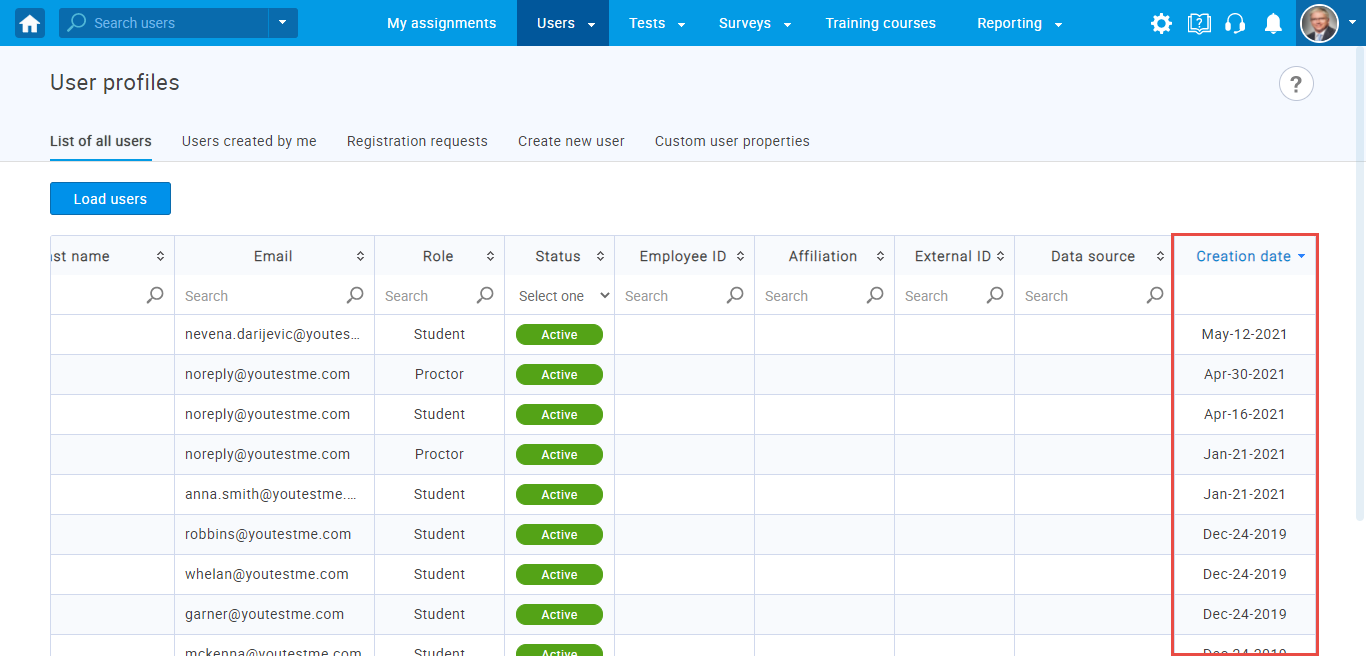The height and width of the screenshot is (656, 1366).
Task: Sort by the Status column arrows
Action: 600,257
